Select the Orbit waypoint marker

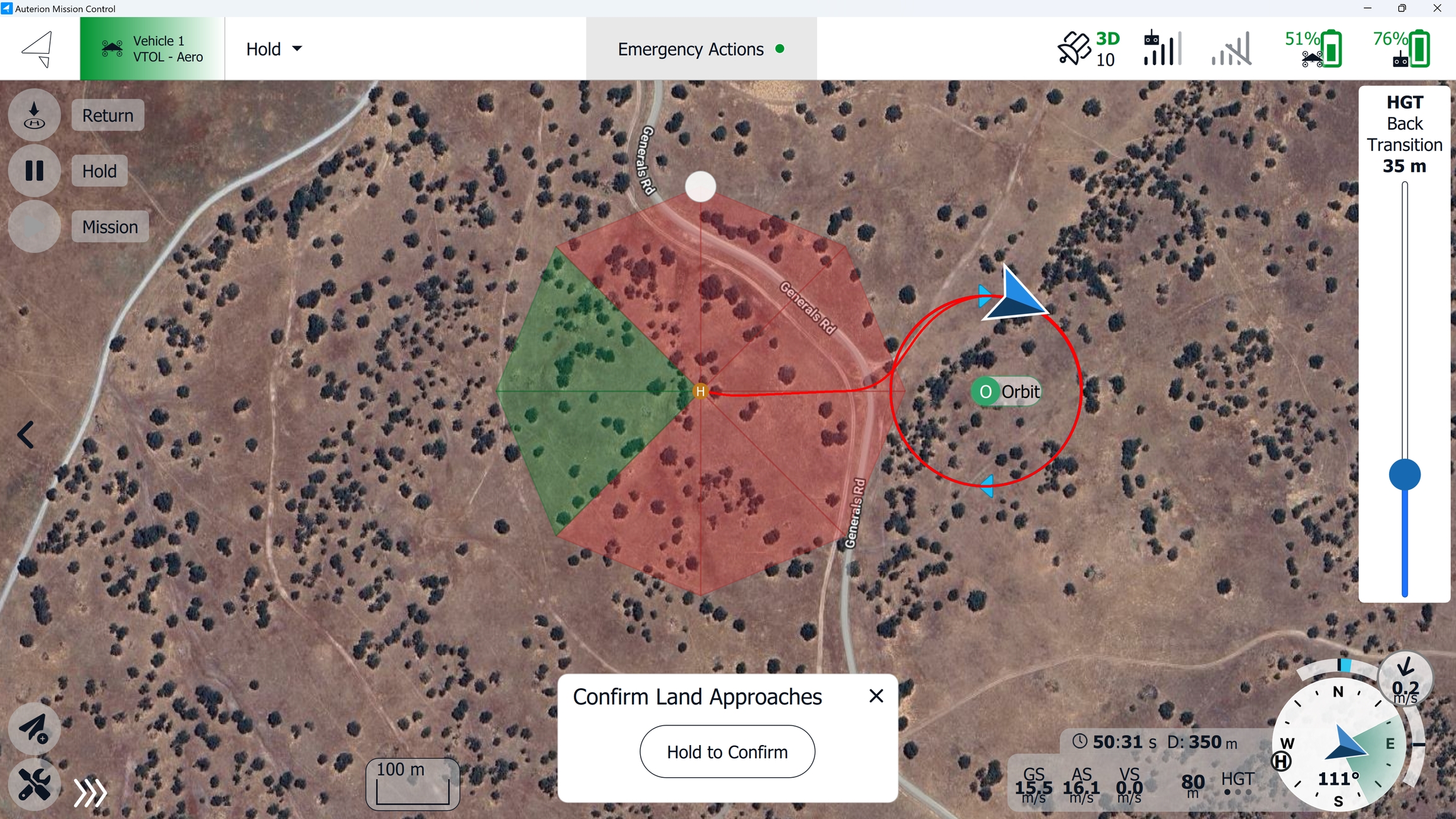coord(1006,392)
